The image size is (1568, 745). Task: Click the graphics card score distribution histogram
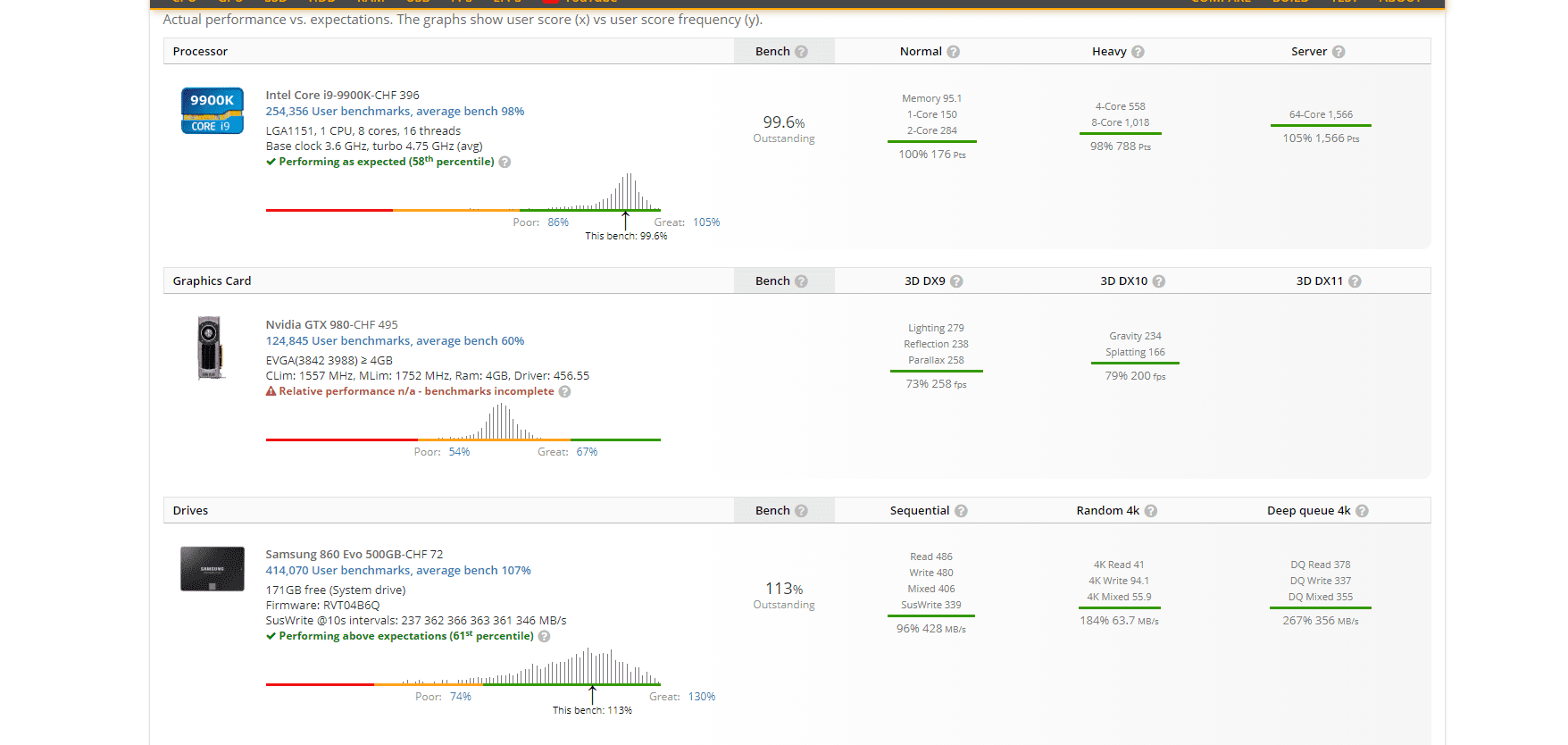click(463, 422)
